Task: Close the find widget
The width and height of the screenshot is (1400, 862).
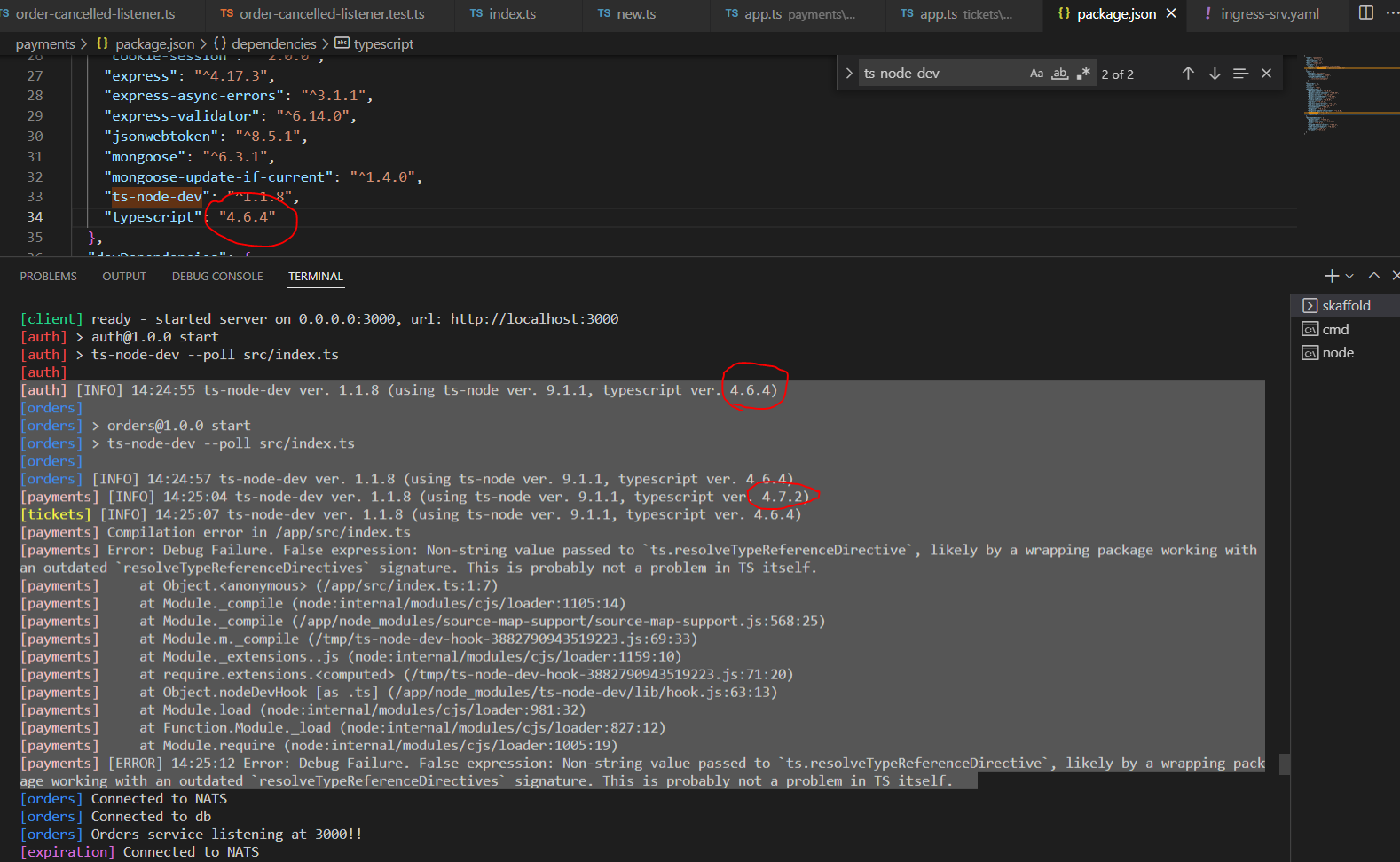Action: pos(1266,74)
